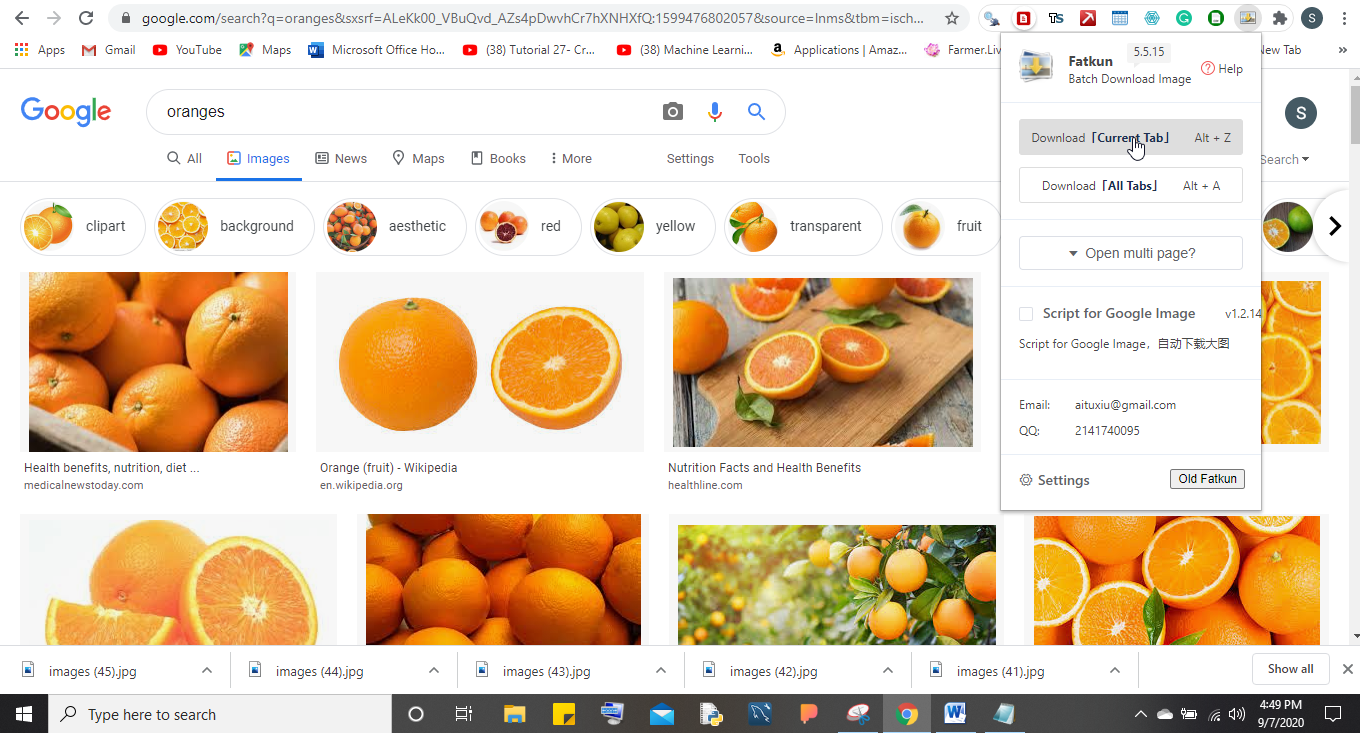Open Tools under the search bar

pos(754,158)
